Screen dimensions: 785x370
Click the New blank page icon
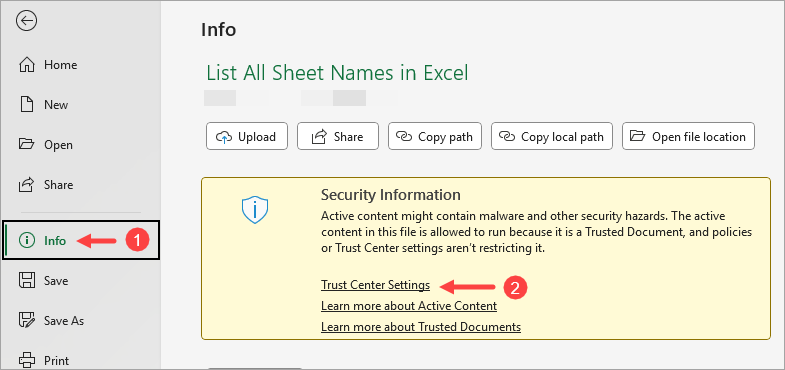26,105
